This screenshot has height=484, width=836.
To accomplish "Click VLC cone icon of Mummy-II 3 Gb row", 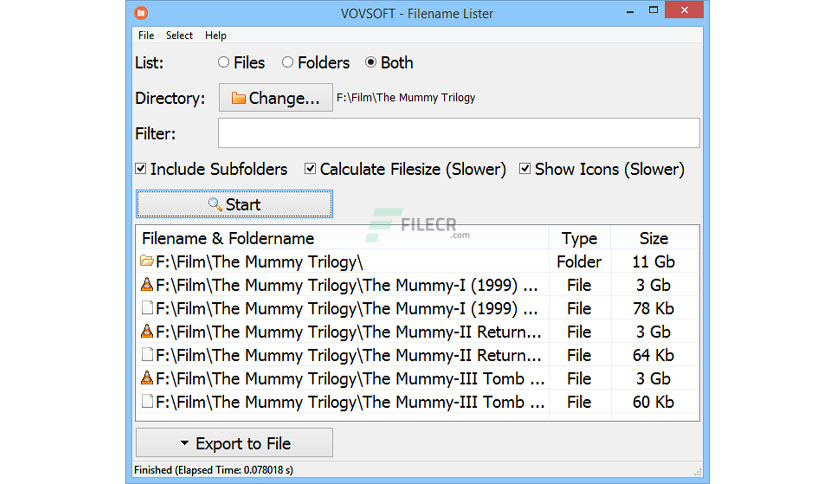I will (x=147, y=331).
